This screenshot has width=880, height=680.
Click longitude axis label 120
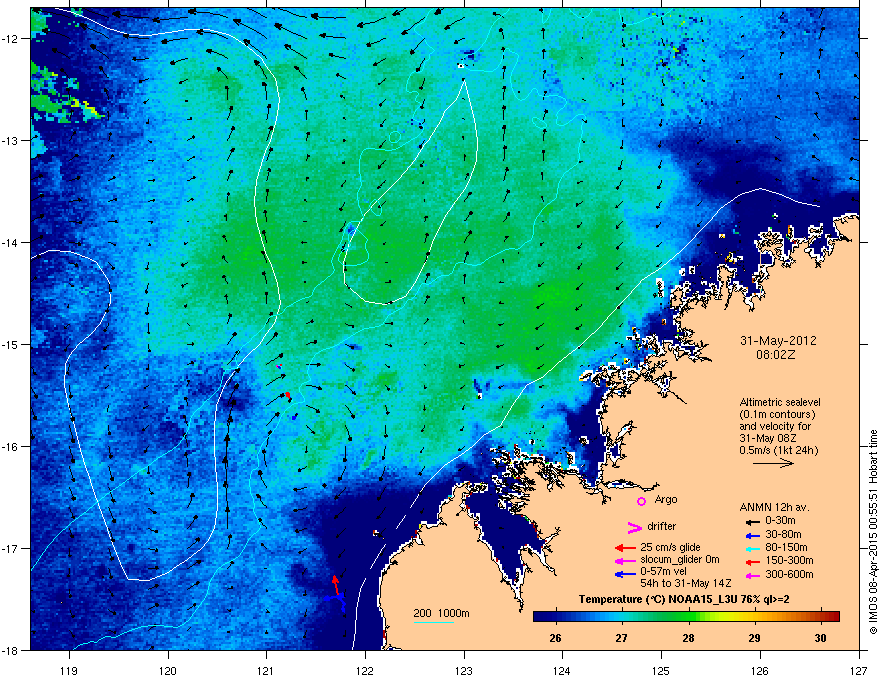[168, 670]
